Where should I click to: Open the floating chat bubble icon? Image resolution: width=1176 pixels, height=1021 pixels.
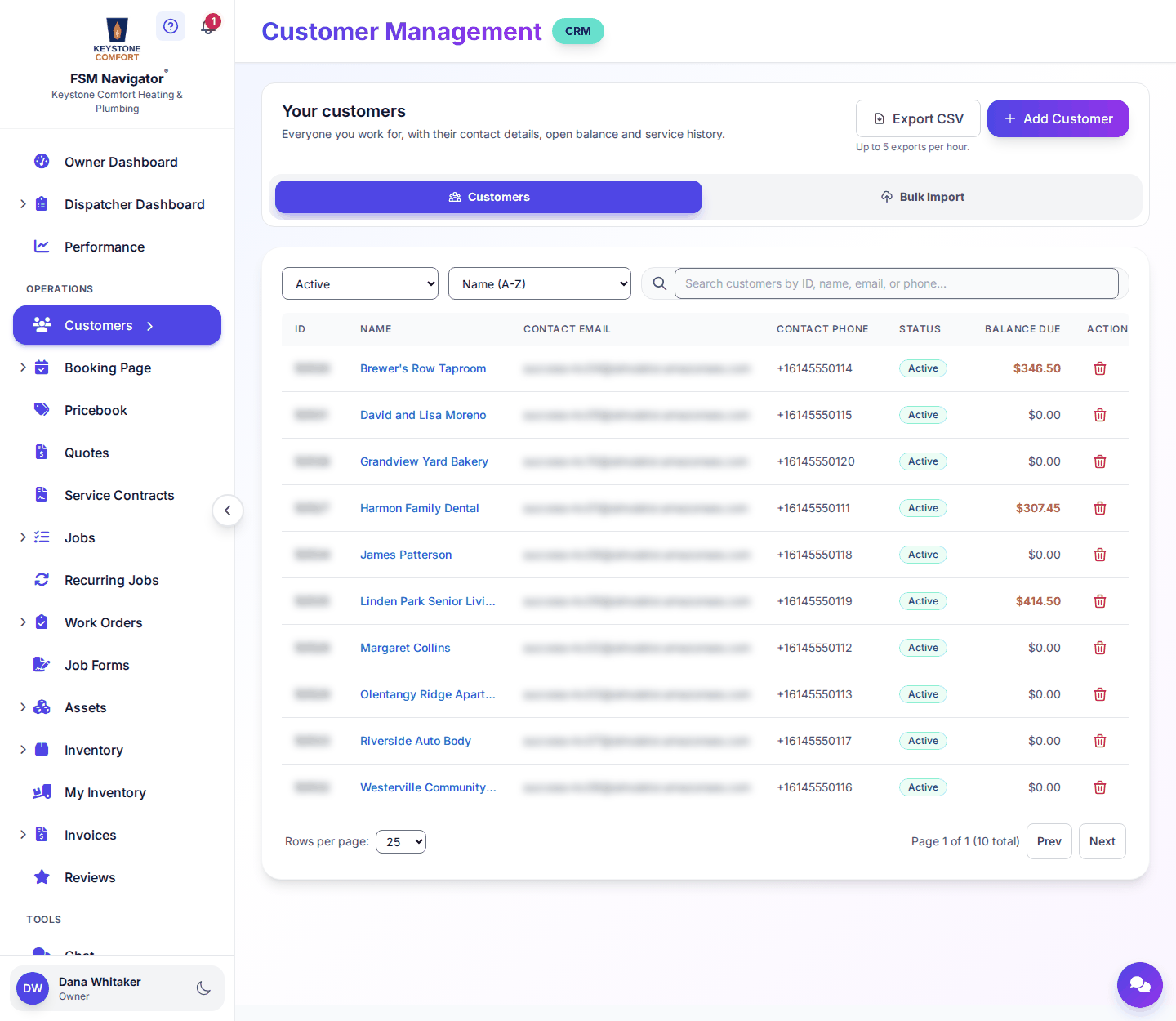pos(1140,985)
